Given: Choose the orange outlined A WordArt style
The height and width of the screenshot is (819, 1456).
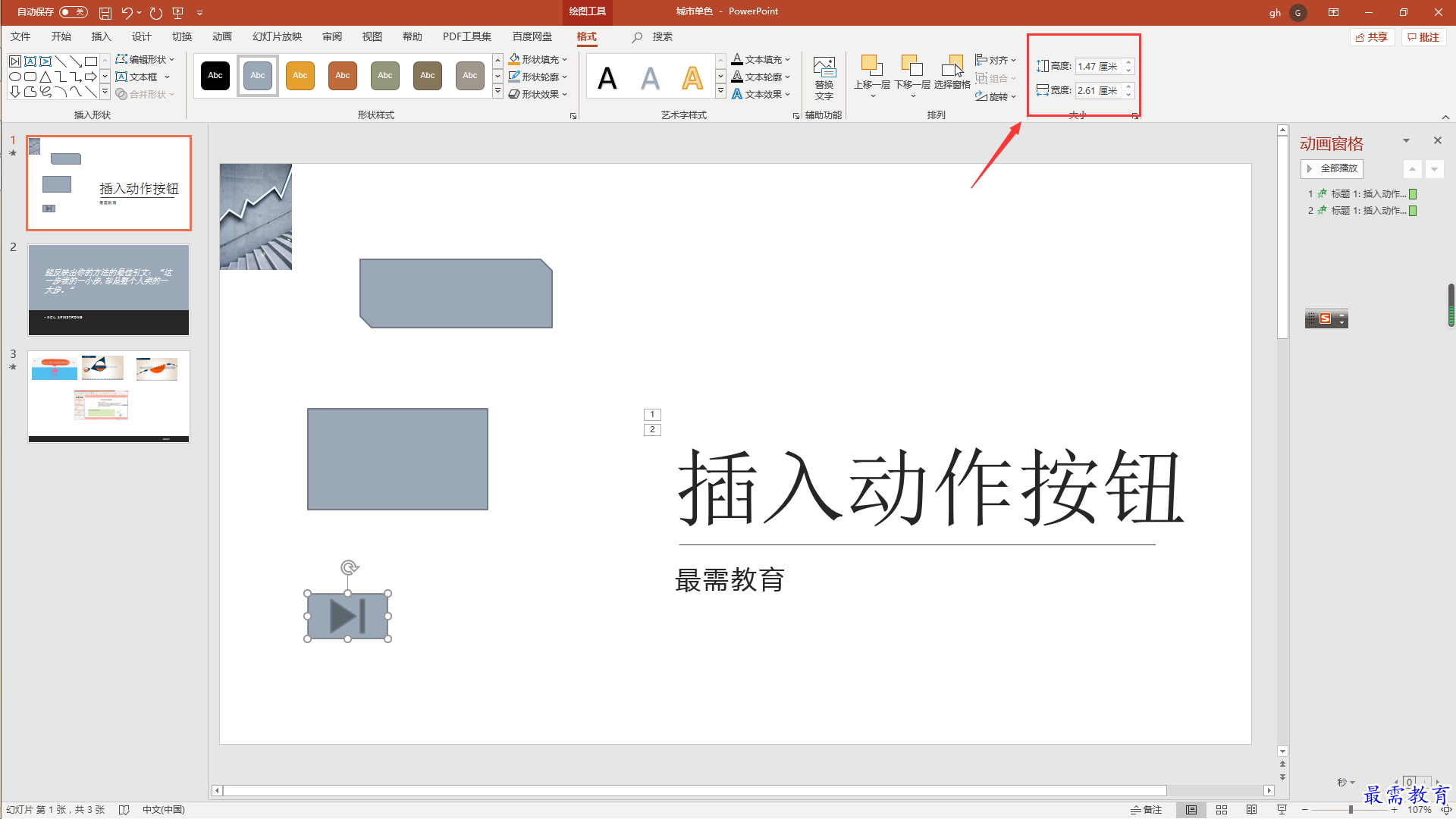Looking at the screenshot, I should (692, 78).
